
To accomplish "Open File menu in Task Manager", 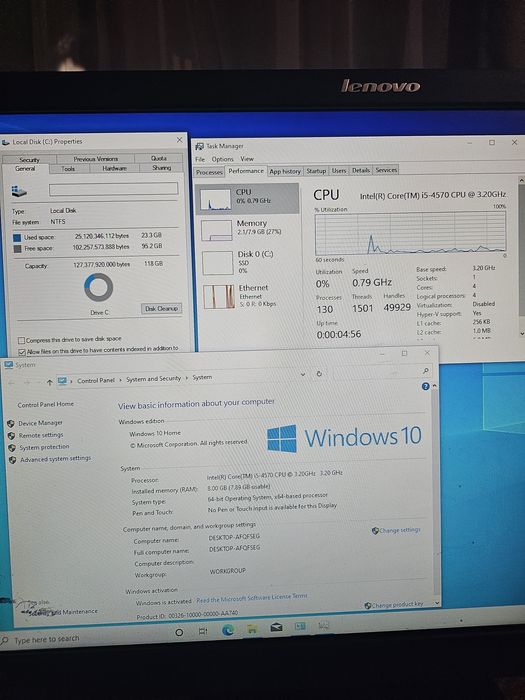I will [x=200, y=159].
